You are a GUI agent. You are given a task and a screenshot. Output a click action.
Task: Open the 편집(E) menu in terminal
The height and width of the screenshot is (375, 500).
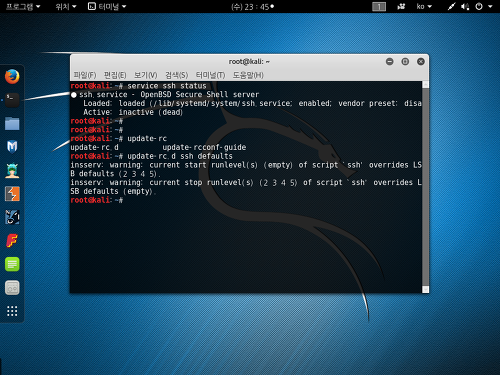[115, 75]
